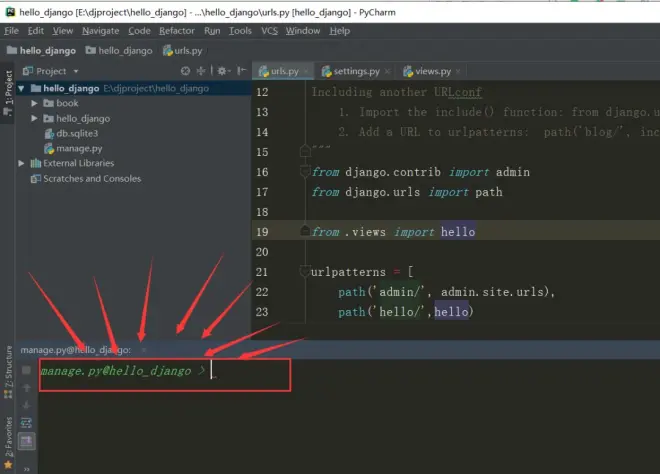Hide the Project panel using the hide icon

(242, 71)
